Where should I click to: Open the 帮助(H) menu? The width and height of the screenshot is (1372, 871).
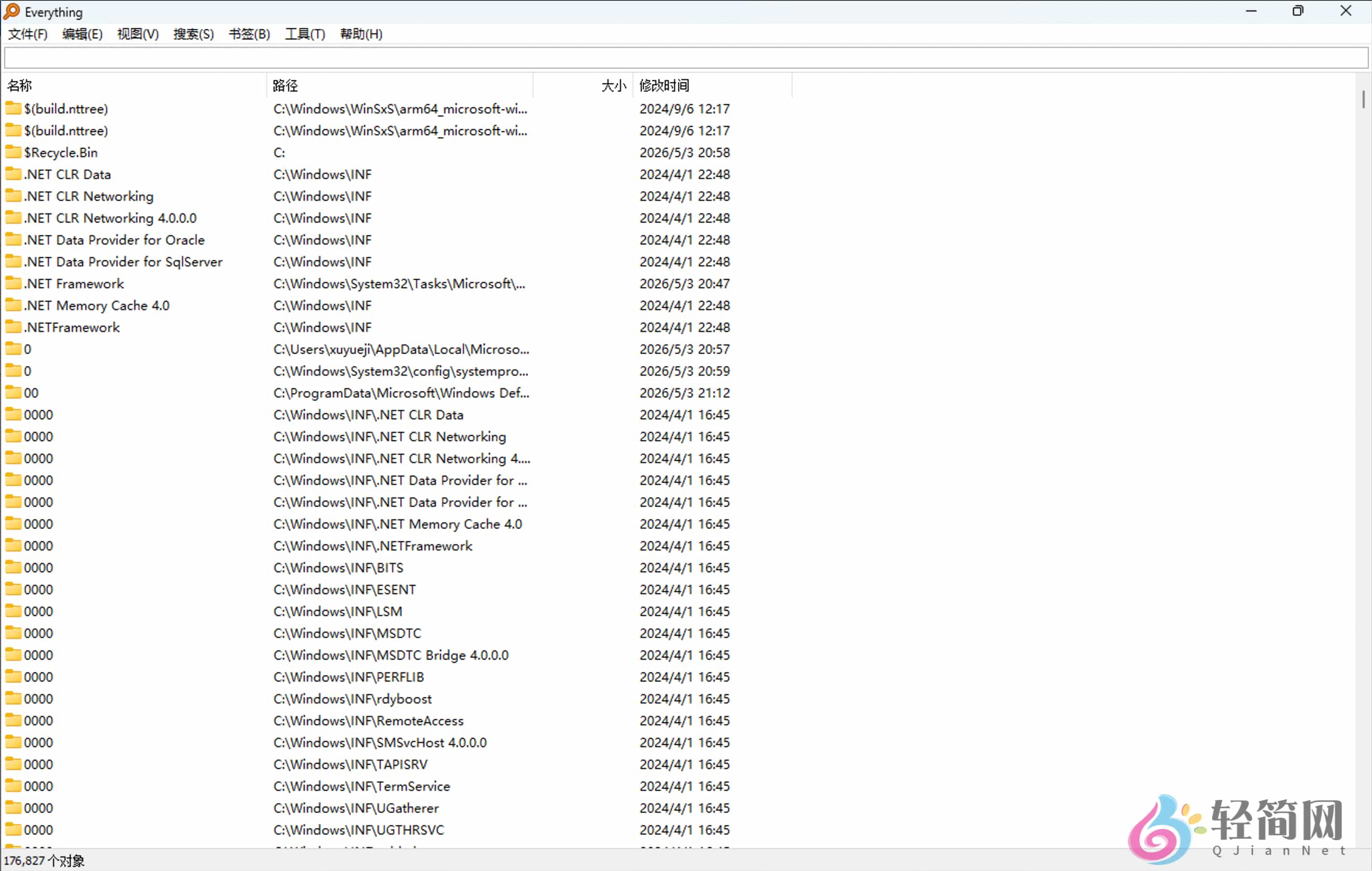click(x=361, y=34)
